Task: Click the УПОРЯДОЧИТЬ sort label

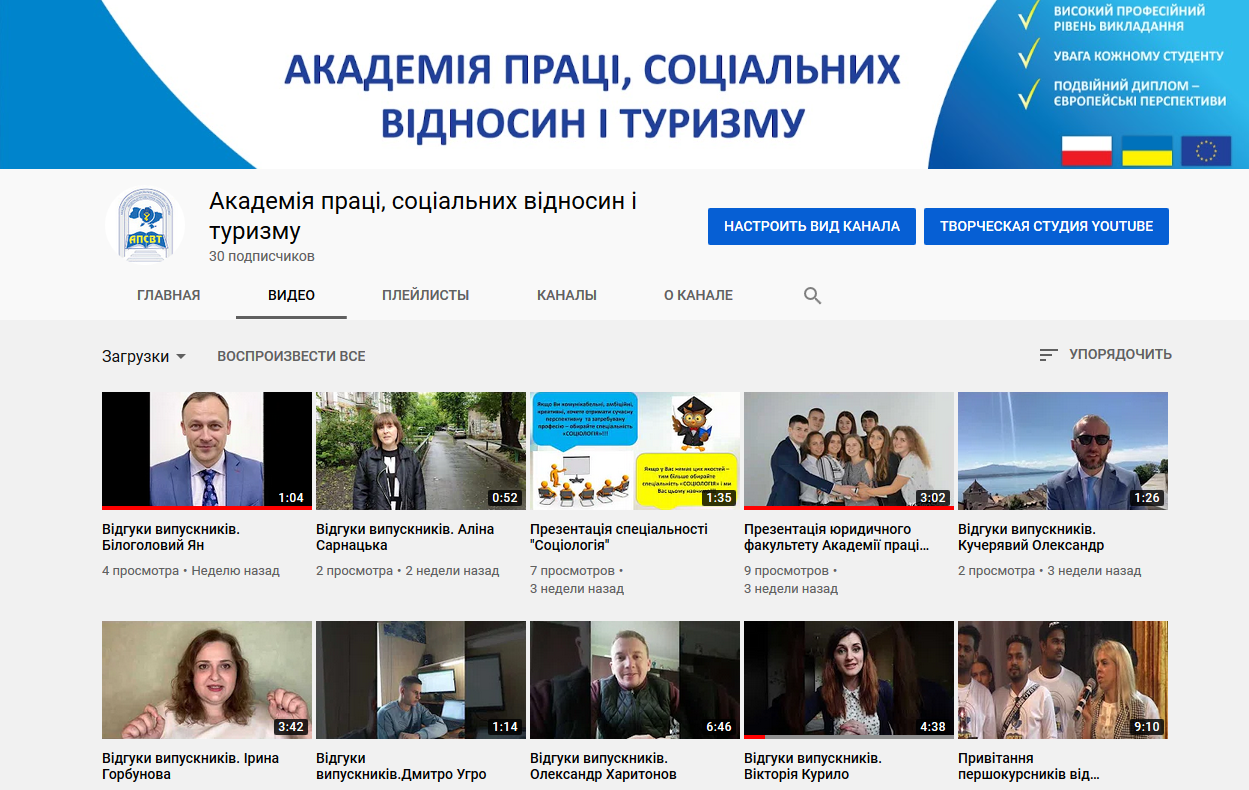Action: 1120,354
